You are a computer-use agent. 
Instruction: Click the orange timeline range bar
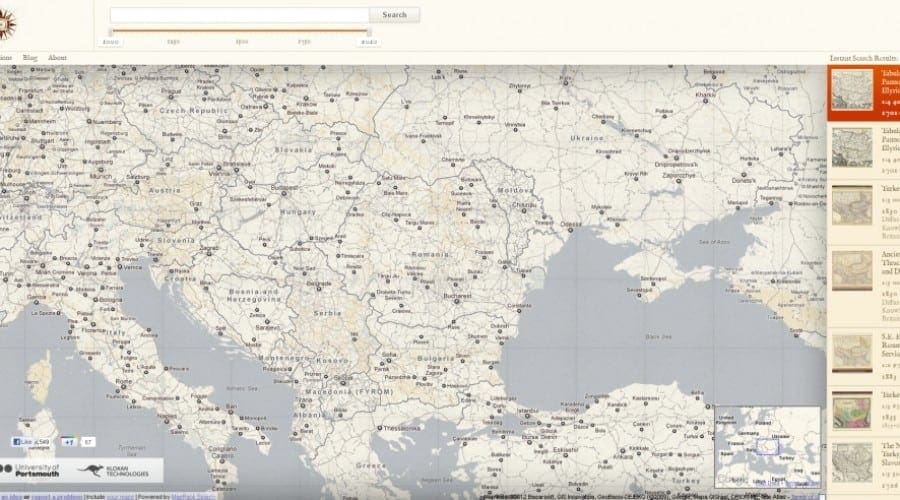(x=240, y=30)
